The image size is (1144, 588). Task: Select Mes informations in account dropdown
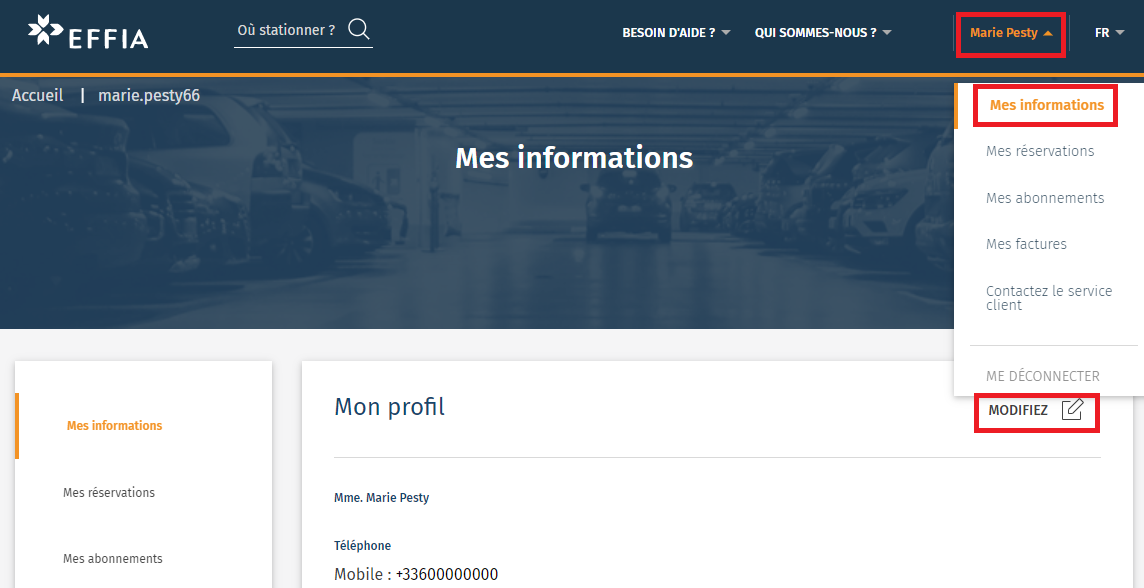(1046, 105)
